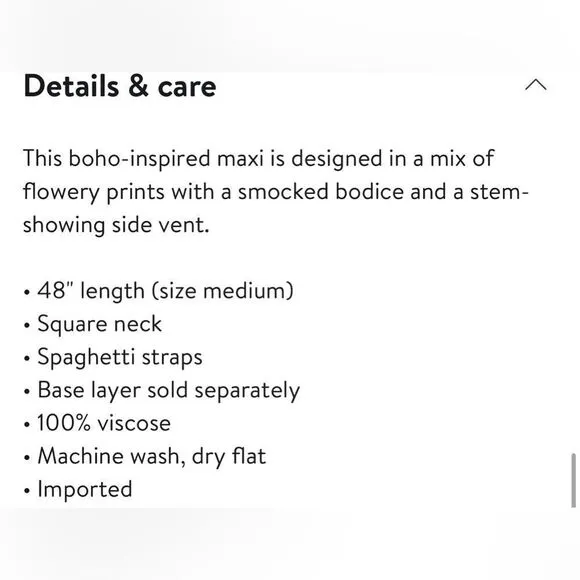The width and height of the screenshot is (580, 580).
Task: Click the Spaghetti straps bullet item
Action: (113, 357)
